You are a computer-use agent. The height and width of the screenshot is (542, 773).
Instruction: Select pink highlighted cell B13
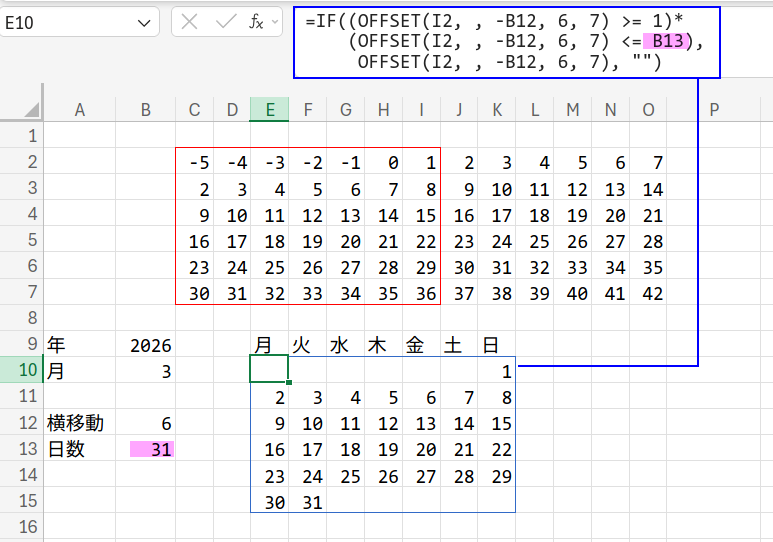[146, 449]
